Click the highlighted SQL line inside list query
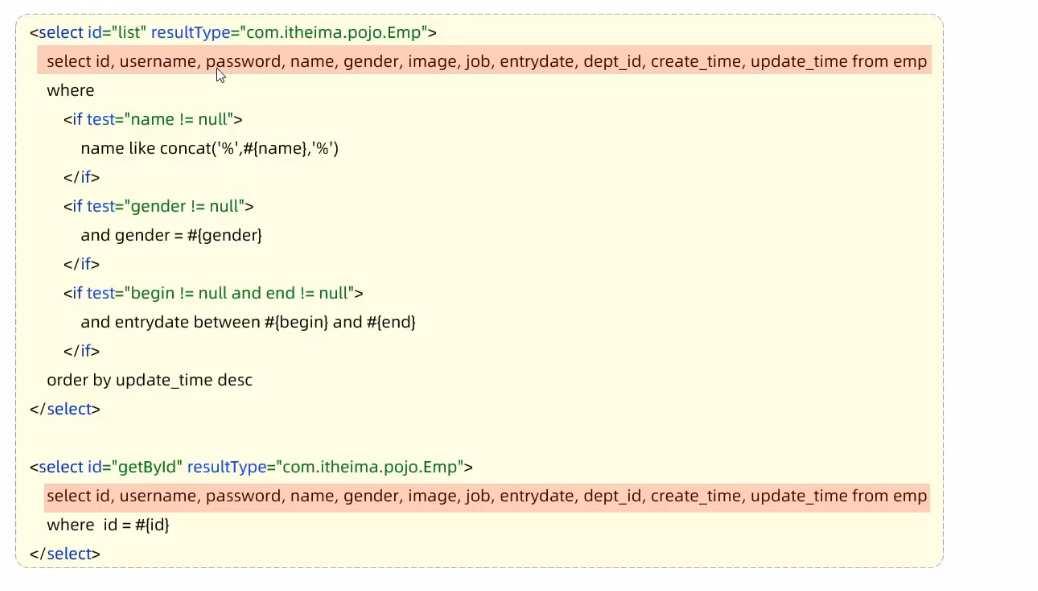The image size is (1038, 591). coord(486,62)
